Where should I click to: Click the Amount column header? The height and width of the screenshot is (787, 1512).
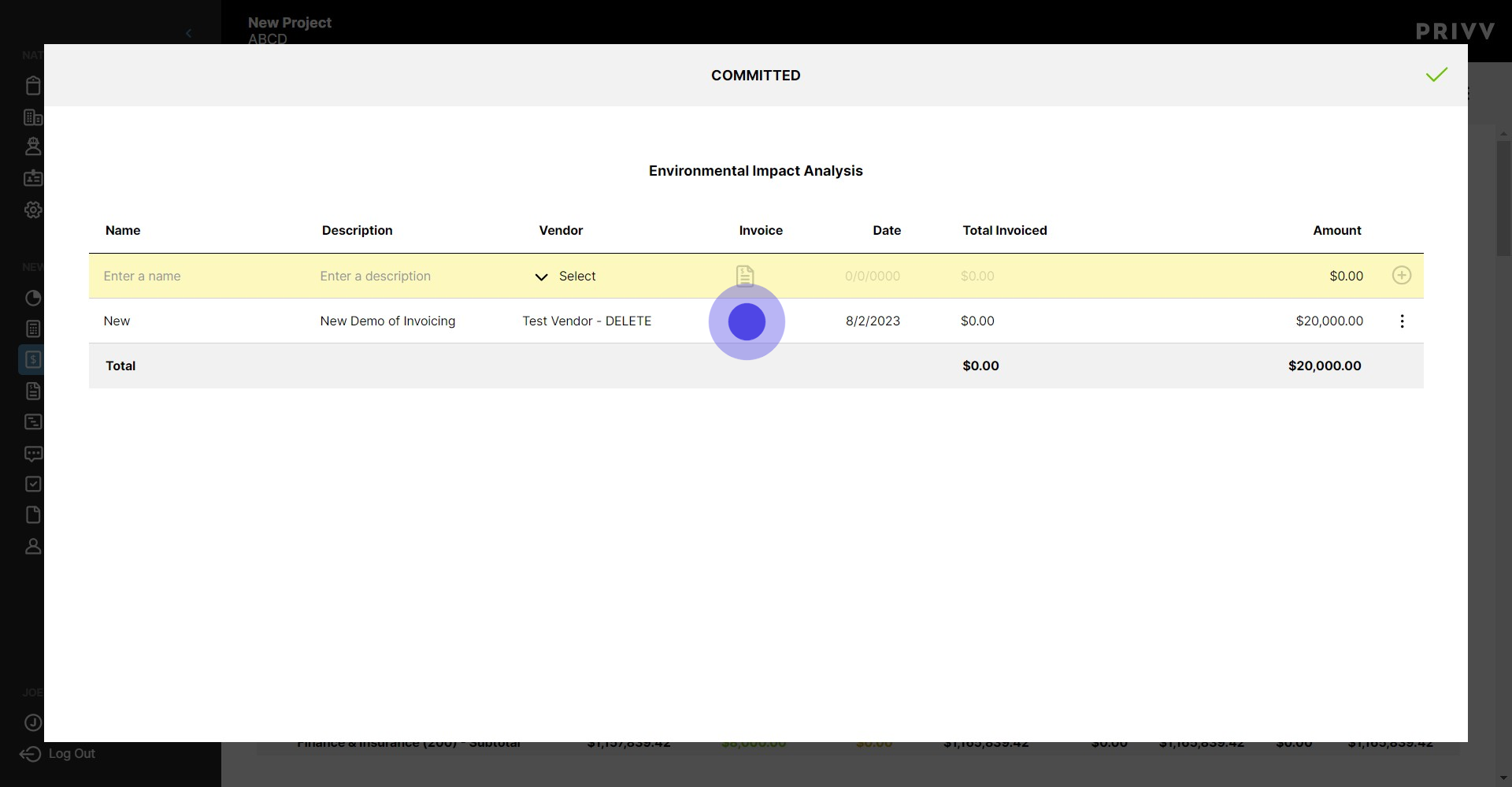point(1336,231)
